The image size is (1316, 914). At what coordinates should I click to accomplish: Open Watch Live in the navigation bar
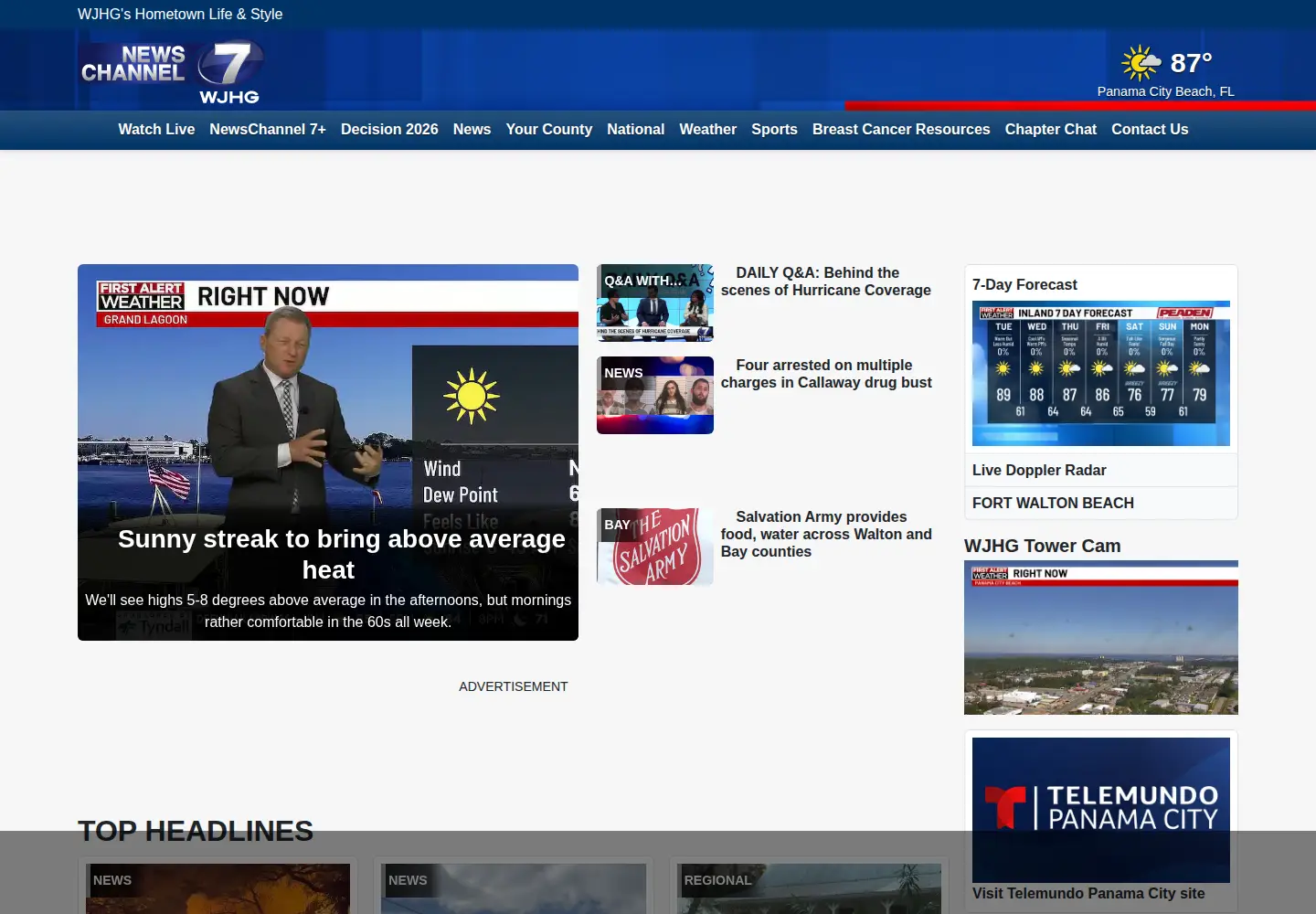pyautogui.click(x=156, y=130)
